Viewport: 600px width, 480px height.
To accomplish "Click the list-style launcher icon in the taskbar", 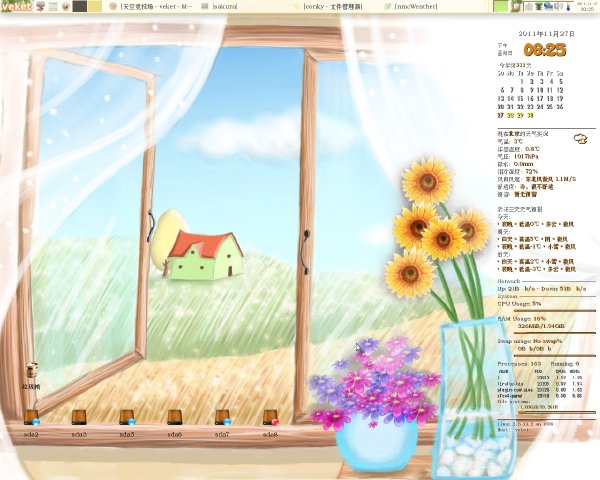I will [53, 6].
